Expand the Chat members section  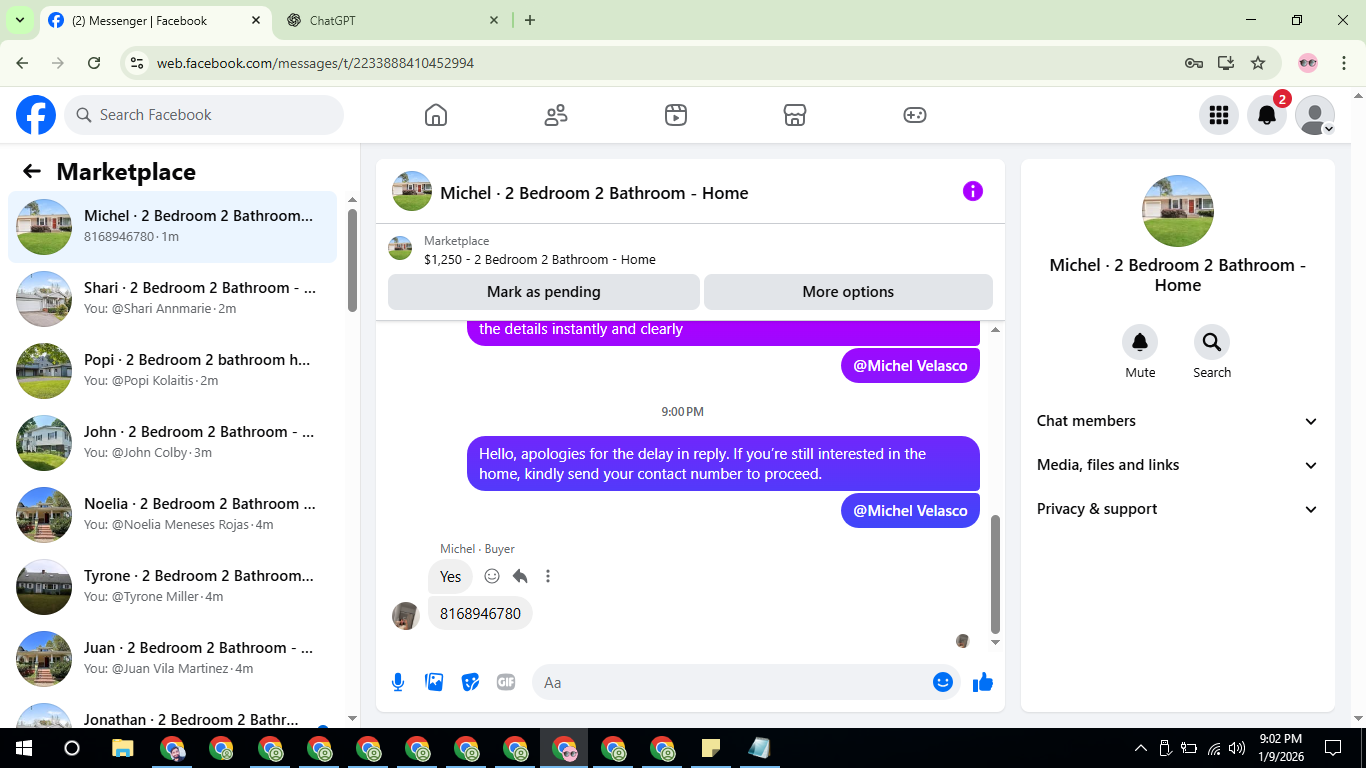[1178, 421]
